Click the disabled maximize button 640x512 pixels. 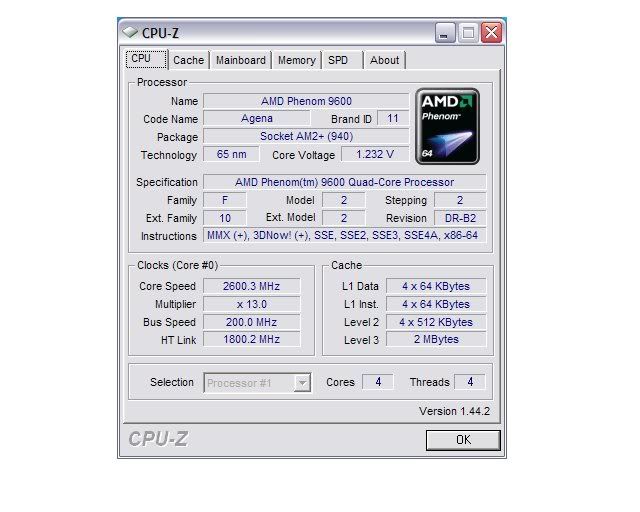click(x=468, y=33)
